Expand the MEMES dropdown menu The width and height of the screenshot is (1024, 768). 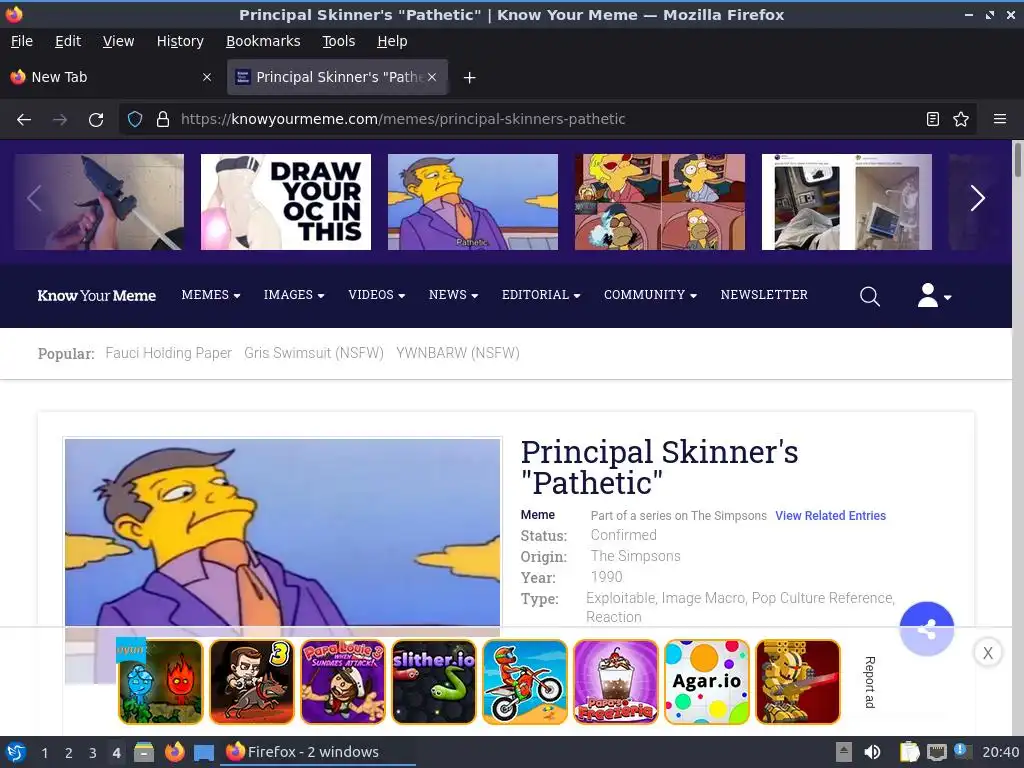tap(211, 295)
